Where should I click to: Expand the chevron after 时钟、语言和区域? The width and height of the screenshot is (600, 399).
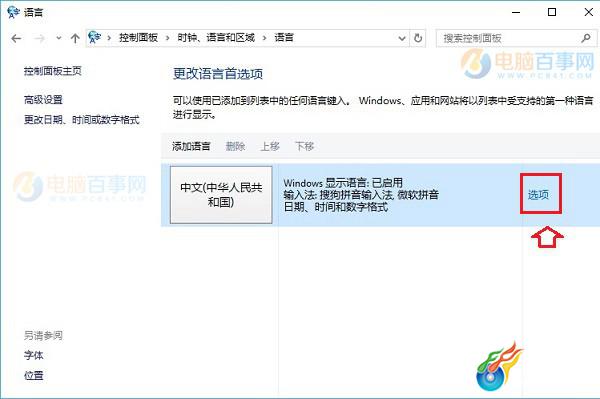(264, 38)
